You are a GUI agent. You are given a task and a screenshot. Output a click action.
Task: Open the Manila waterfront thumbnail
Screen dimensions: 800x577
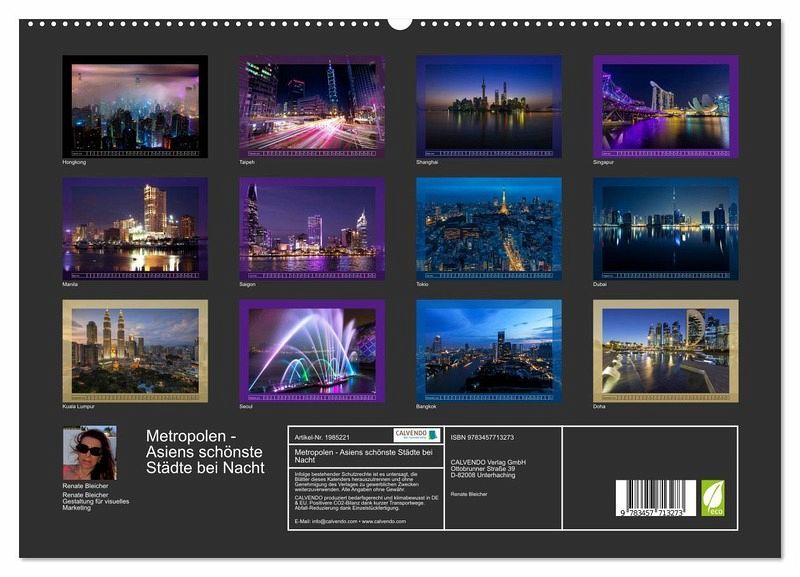tap(135, 229)
